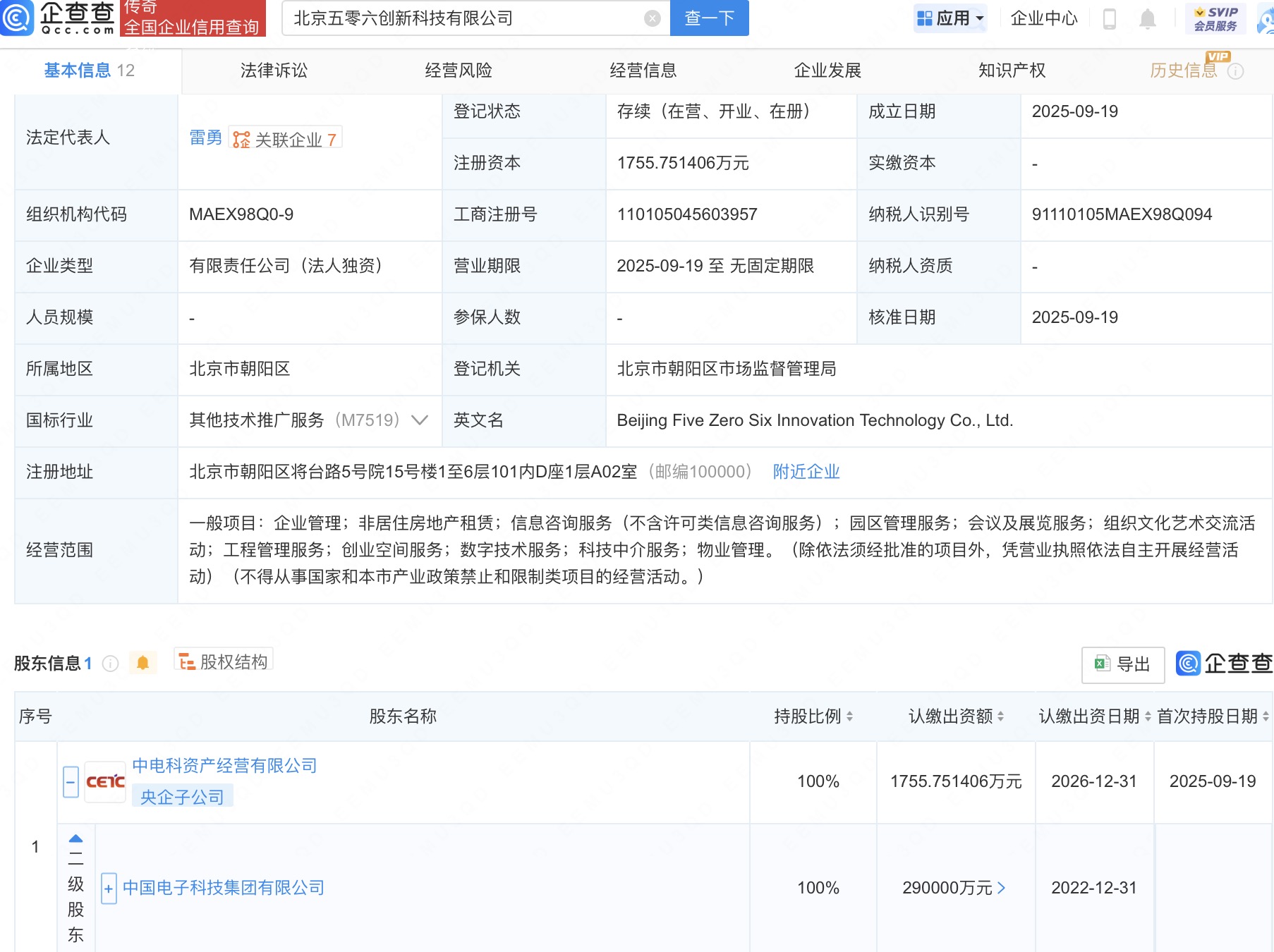Viewport: 1274px width, 952px height.
Task: Click the Qcc watermark logo beside export
Action: coord(1224,664)
